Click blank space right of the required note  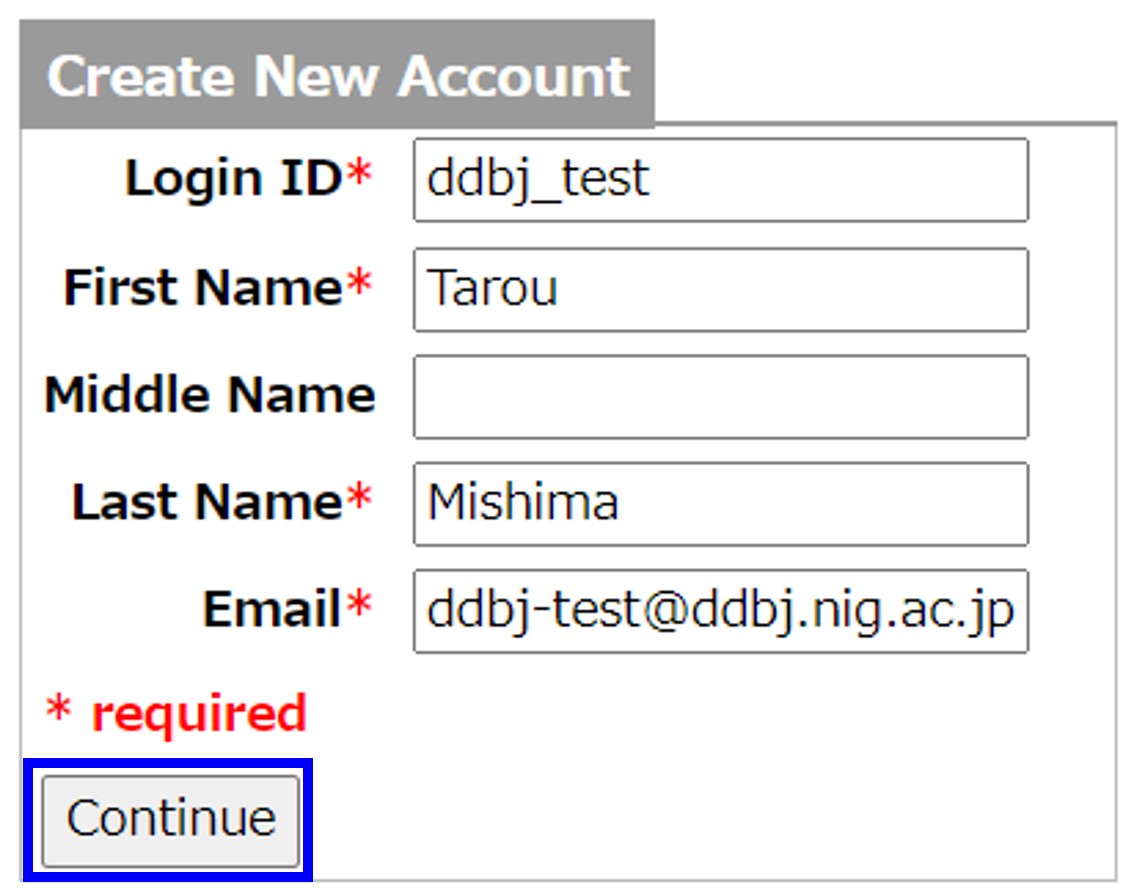click(x=700, y=714)
